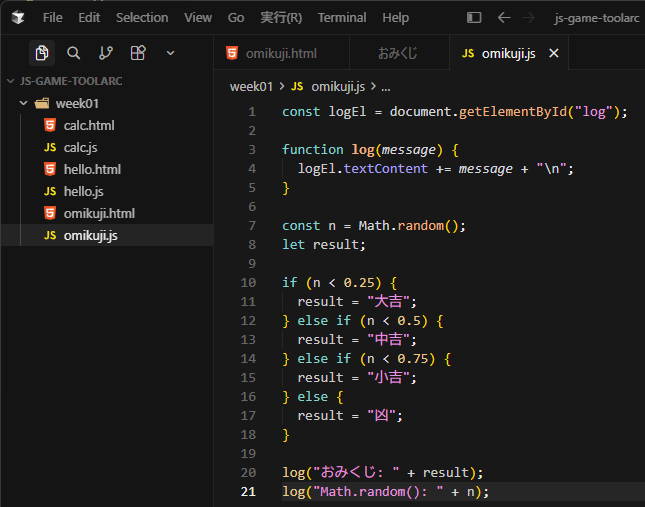
Task: Click the week01 folder icon
Action: pos(42,103)
